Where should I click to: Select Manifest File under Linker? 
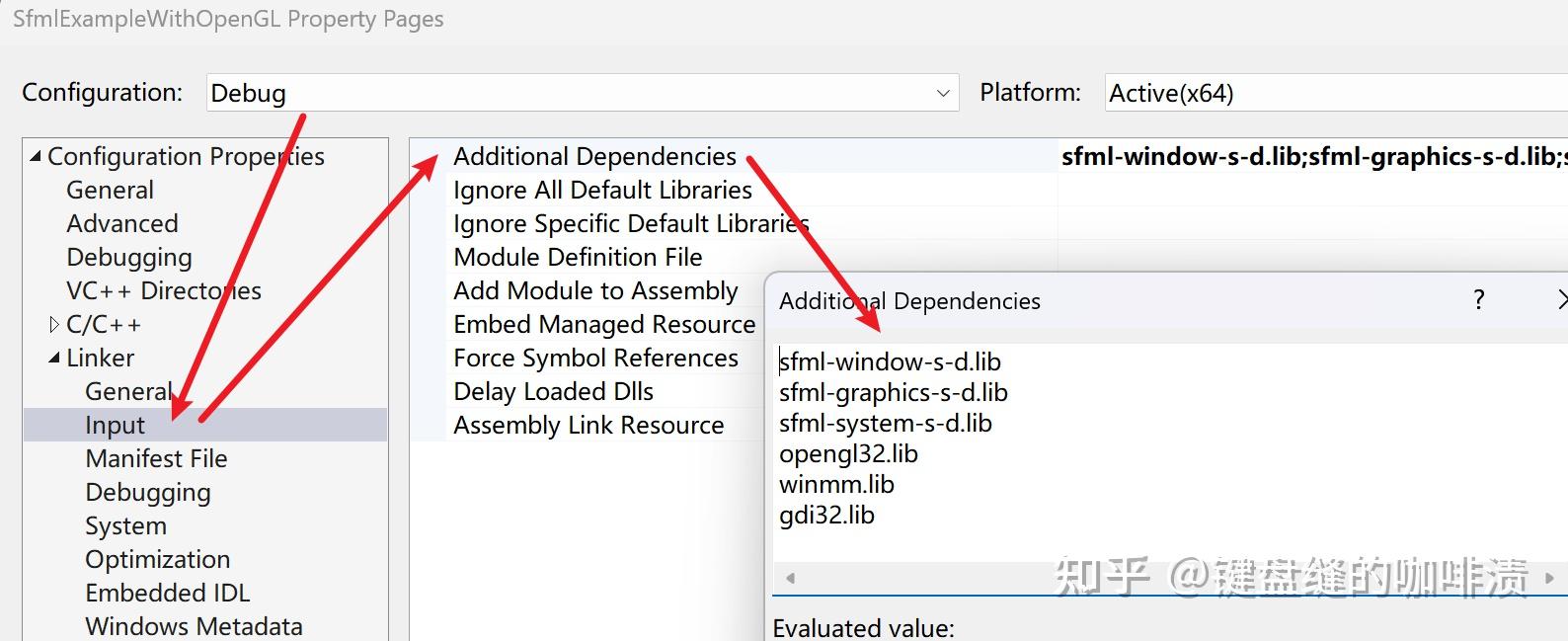(156, 458)
